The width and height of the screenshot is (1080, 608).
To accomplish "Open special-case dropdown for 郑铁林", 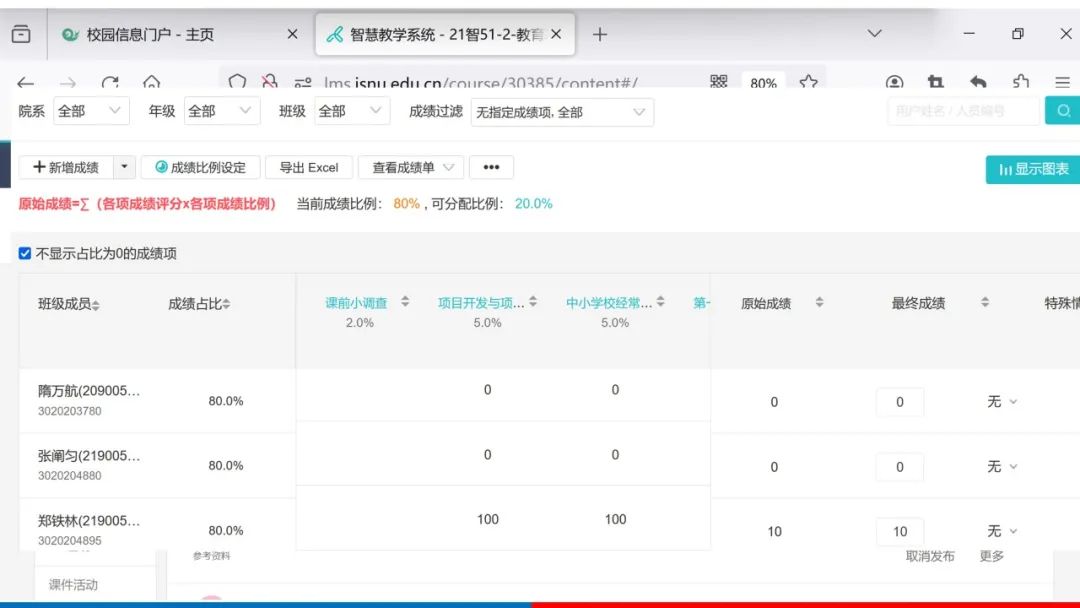I will (1001, 531).
